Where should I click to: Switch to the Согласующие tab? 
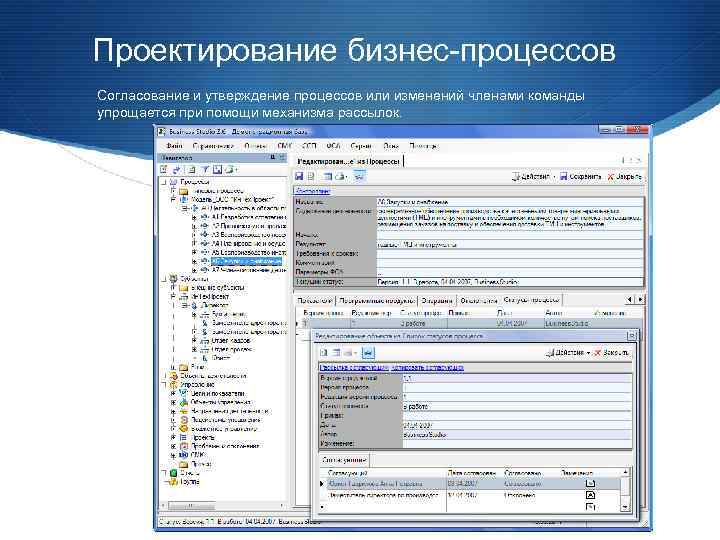pyautogui.click(x=344, y=460)
